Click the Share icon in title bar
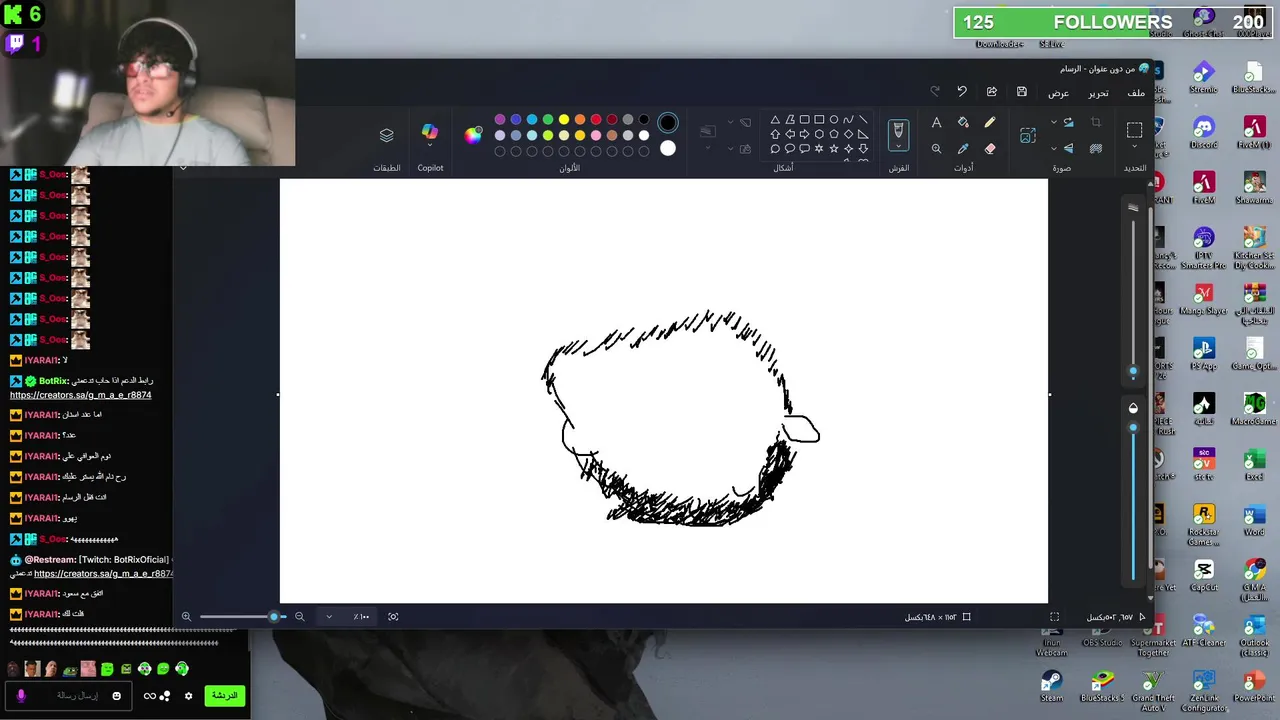 (x=991, y=92)
